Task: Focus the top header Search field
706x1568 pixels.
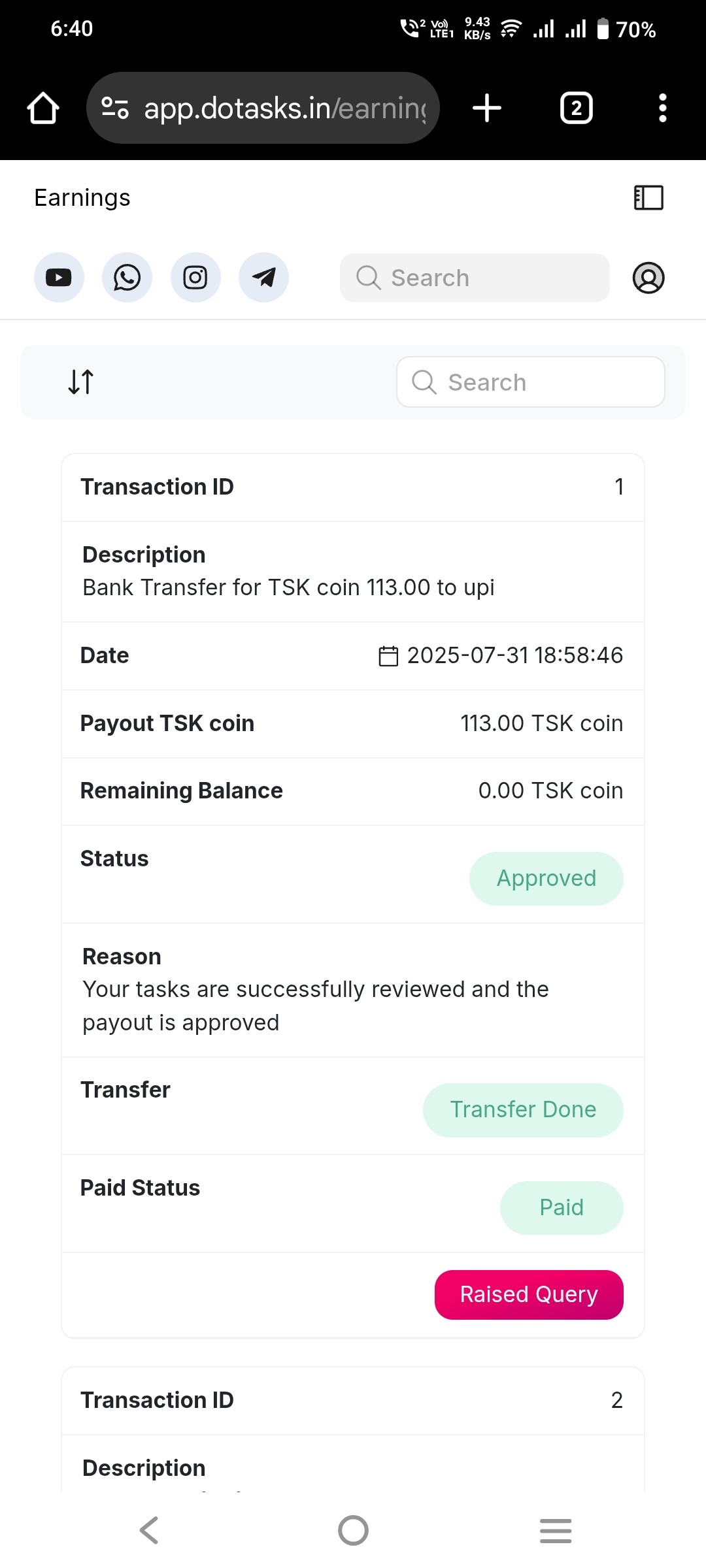Action: [475, 278]
